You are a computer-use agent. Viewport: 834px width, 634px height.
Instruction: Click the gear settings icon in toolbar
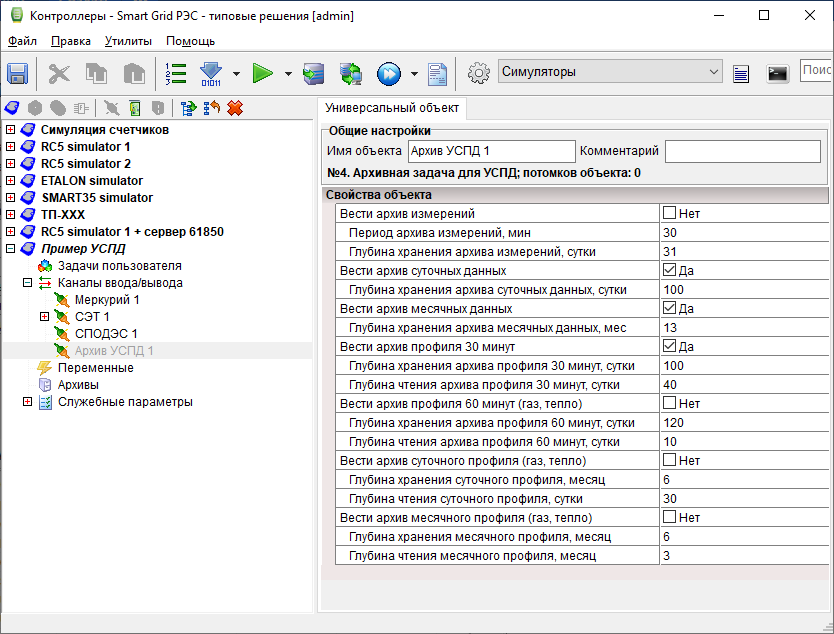pos(479,73)
